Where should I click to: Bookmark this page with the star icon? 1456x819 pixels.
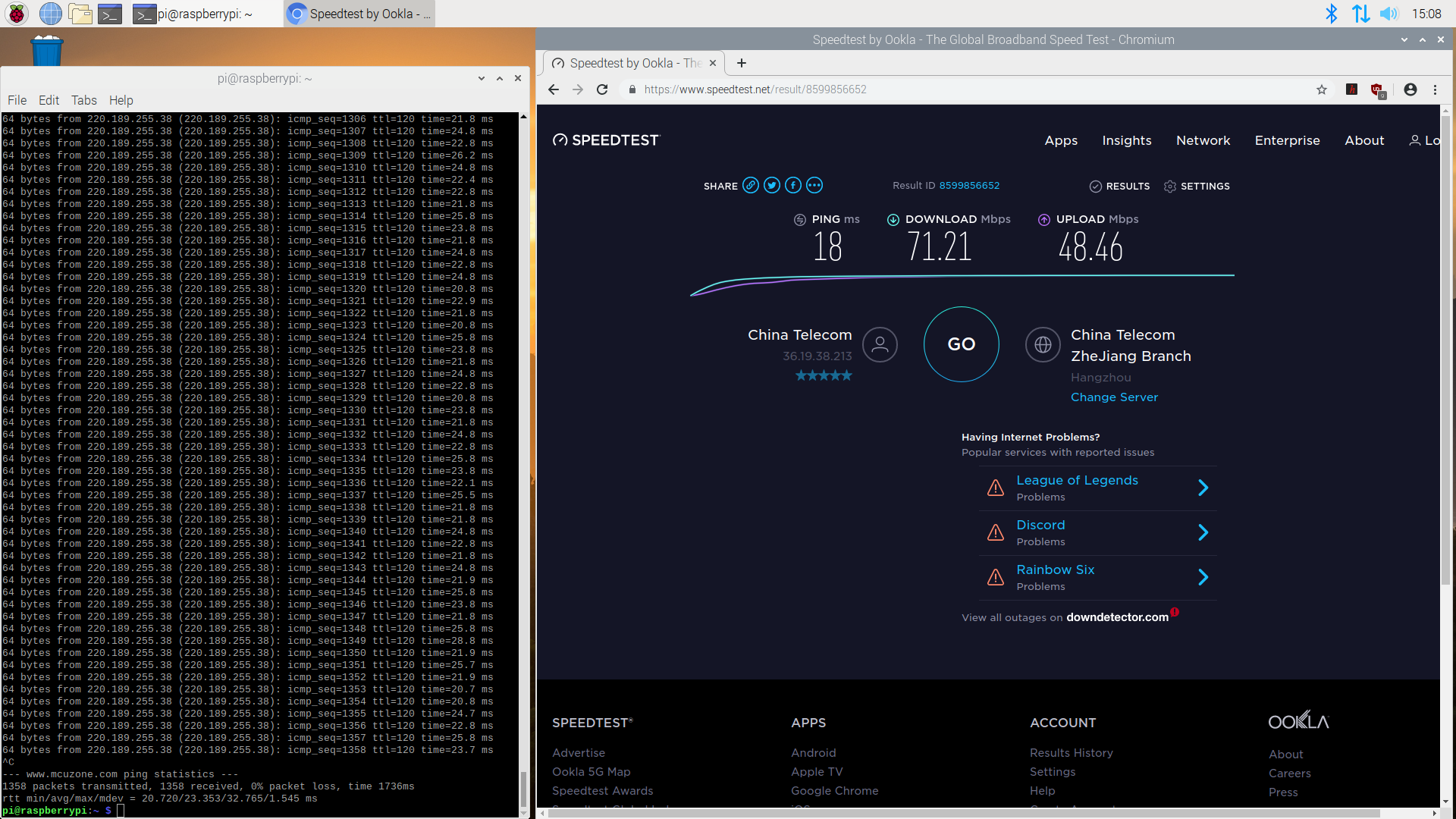pos(1322,89)
